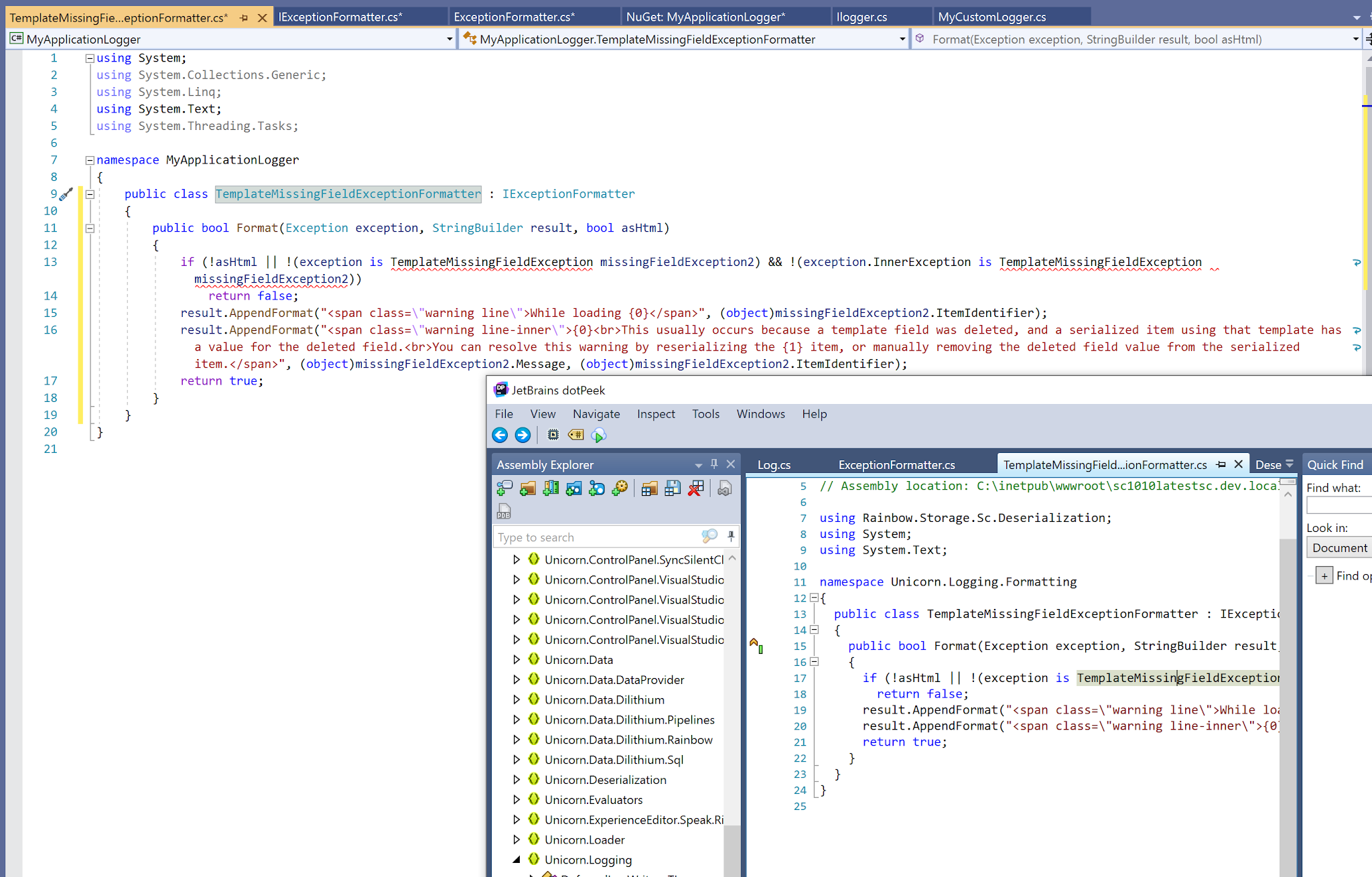Viewport: 1372px width, 877px height.
Task: Click the export to Visual Studio project icon
Action: click(724, 488)
